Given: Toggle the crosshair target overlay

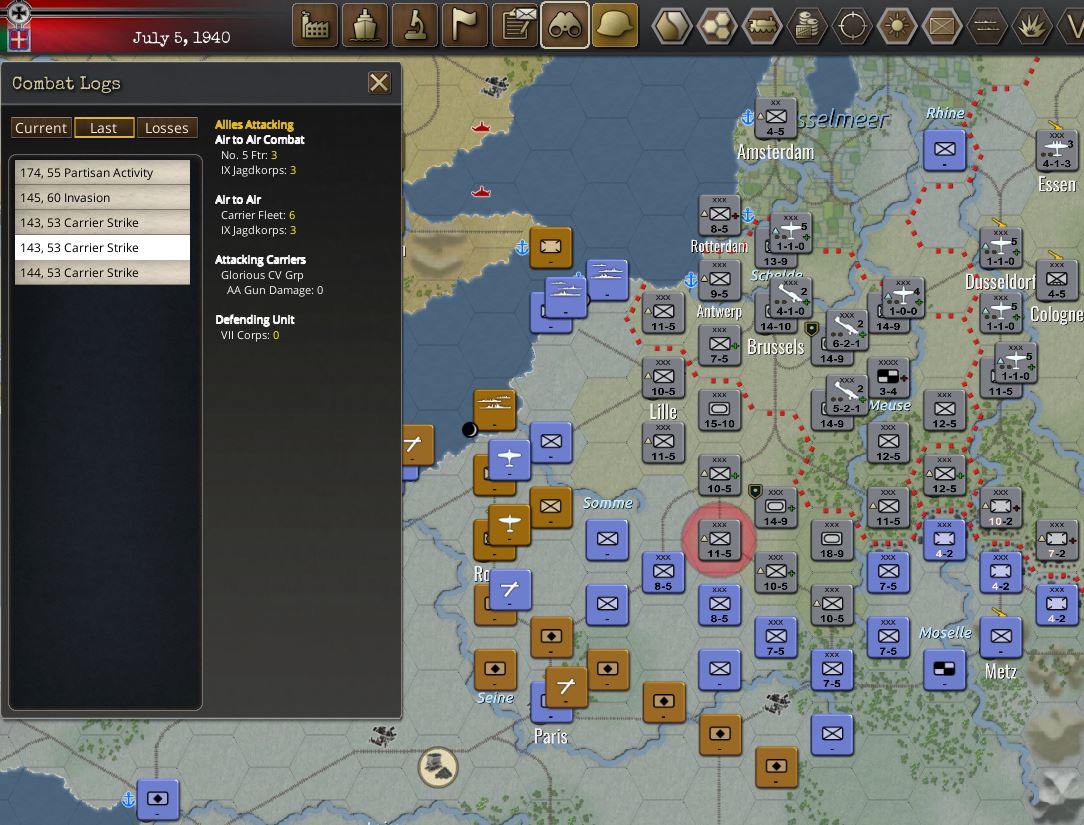Looking at the screenshot, I should click(x=852, y=26).
